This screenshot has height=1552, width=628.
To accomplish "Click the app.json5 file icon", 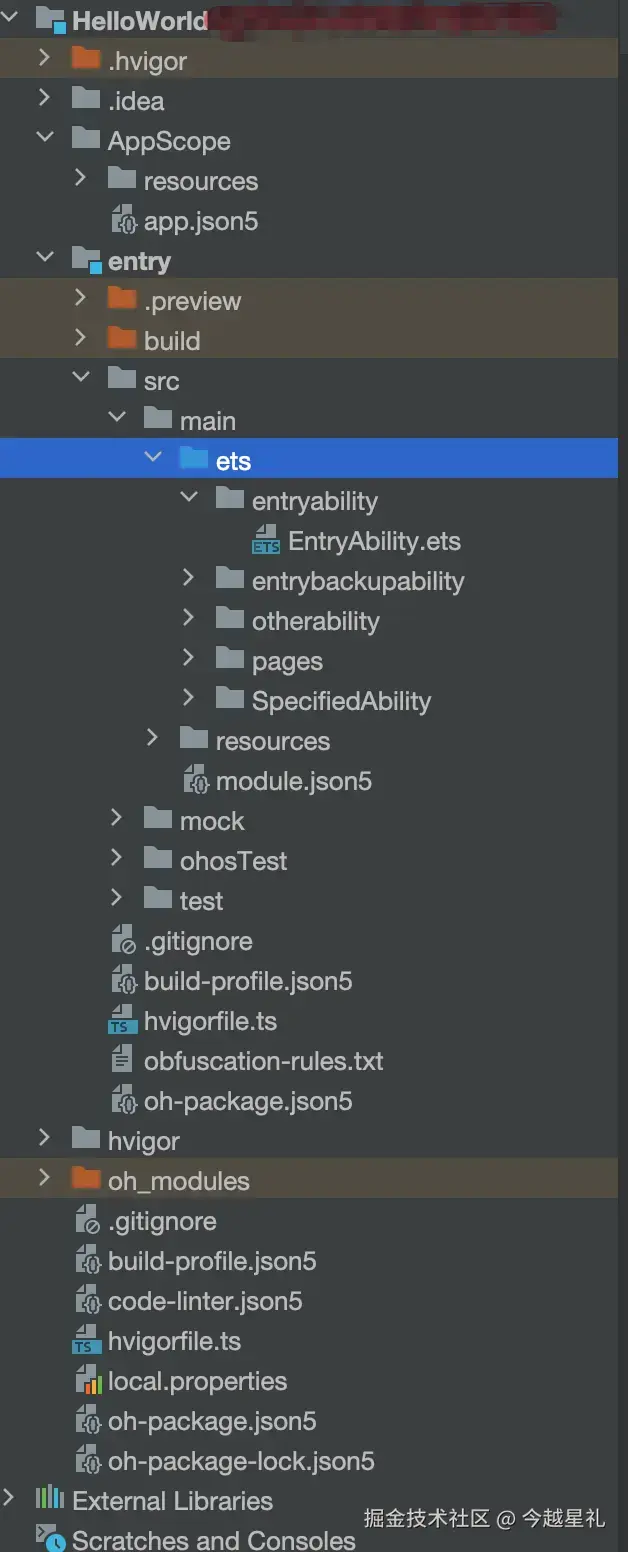I will tap(123, 221).
